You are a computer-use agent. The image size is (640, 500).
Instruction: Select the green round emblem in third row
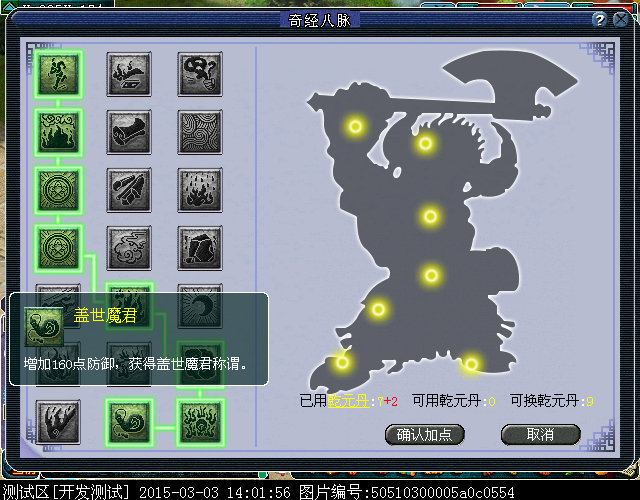click(x=58, y=190)
